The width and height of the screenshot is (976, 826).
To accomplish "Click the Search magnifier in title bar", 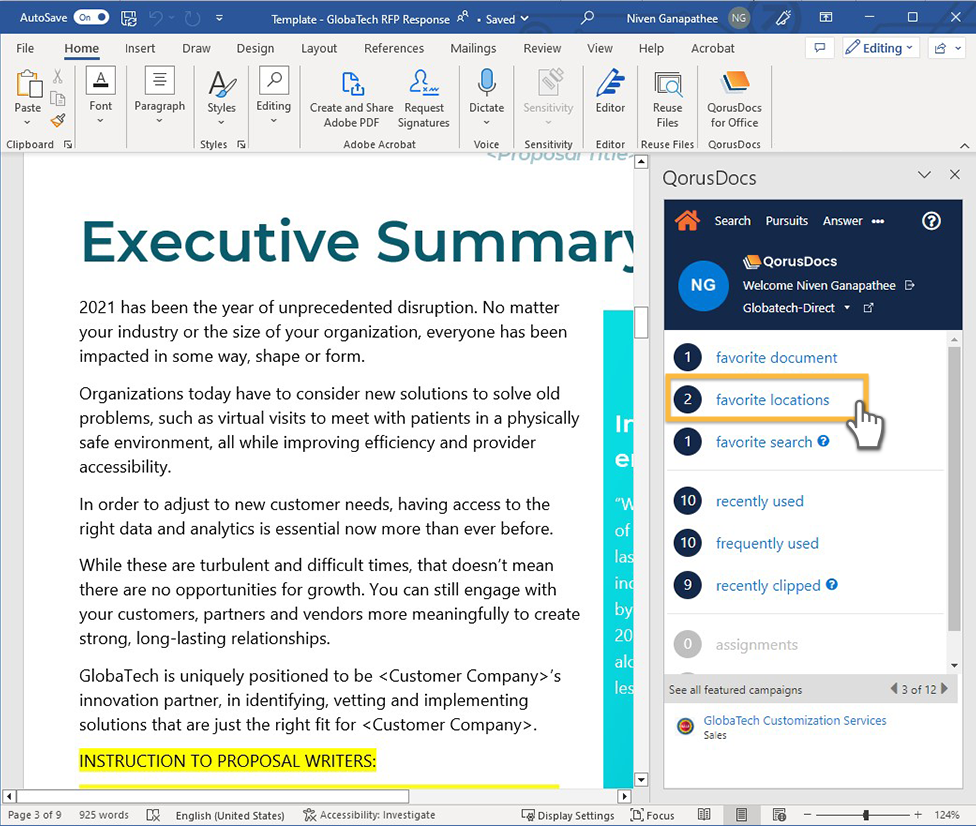I will (587, 18).
